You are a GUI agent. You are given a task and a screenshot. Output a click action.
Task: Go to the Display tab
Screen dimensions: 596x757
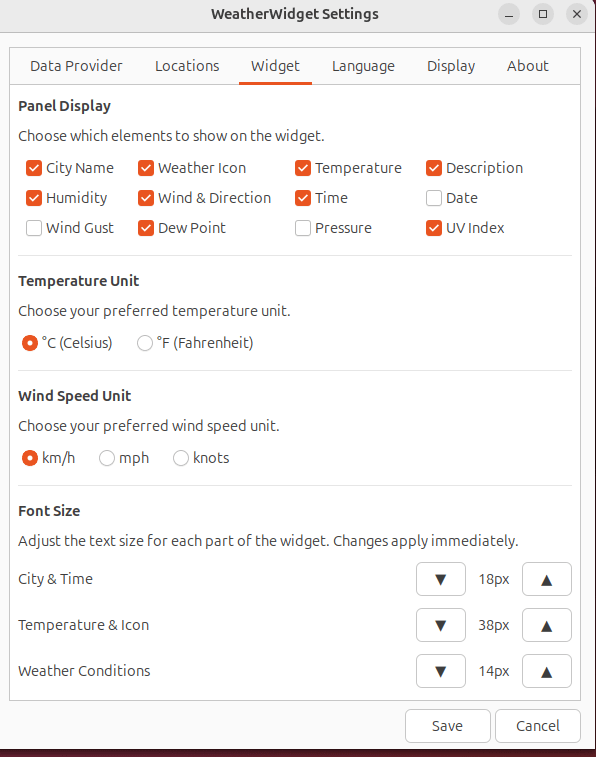pyautogui.click(x=451, y=66)
